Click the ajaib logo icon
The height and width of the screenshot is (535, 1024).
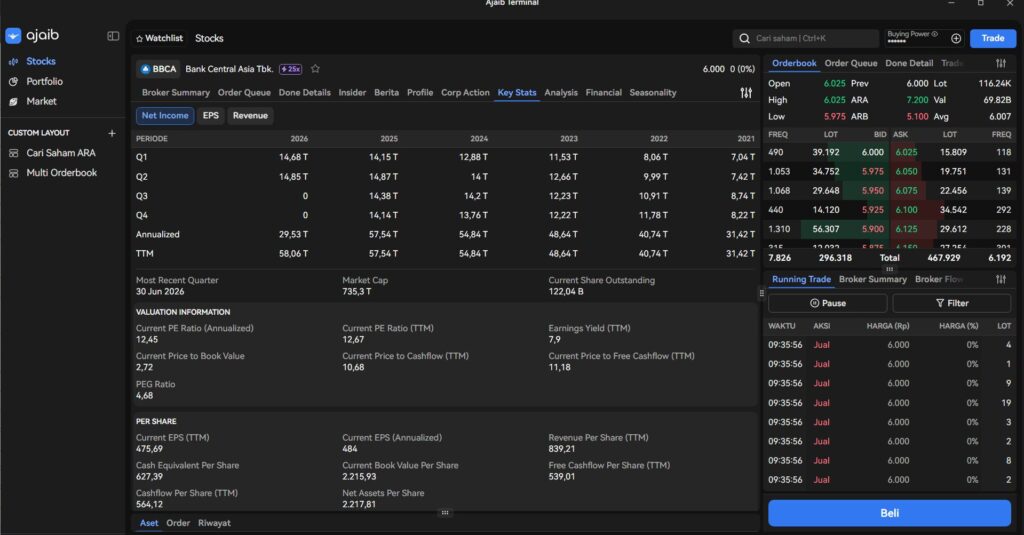pos(13,36)
